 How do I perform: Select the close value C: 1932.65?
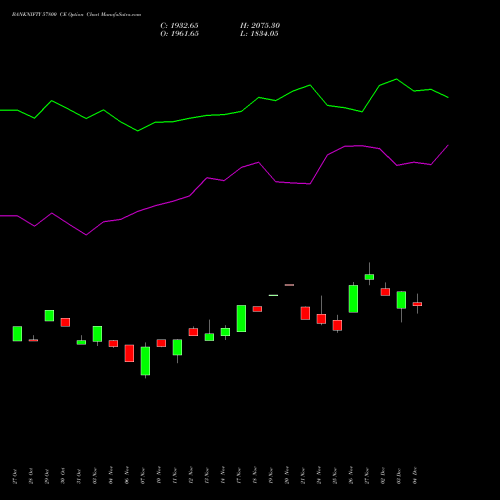(x=179, y=26)
